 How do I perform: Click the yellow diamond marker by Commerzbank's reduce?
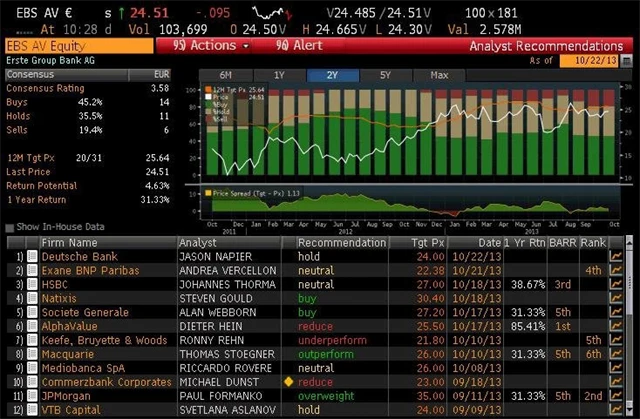289,383
